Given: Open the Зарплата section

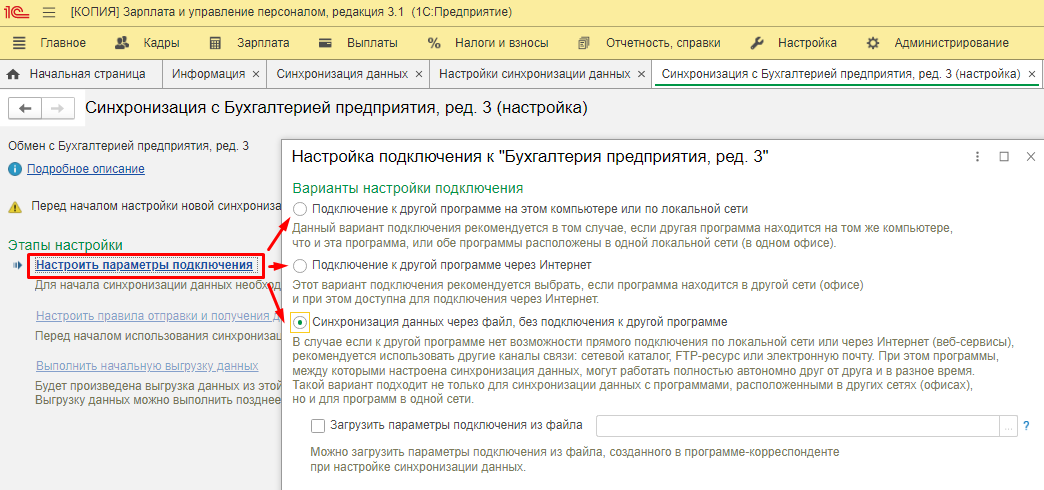Looking at the screenshot, I should [263, 43].
